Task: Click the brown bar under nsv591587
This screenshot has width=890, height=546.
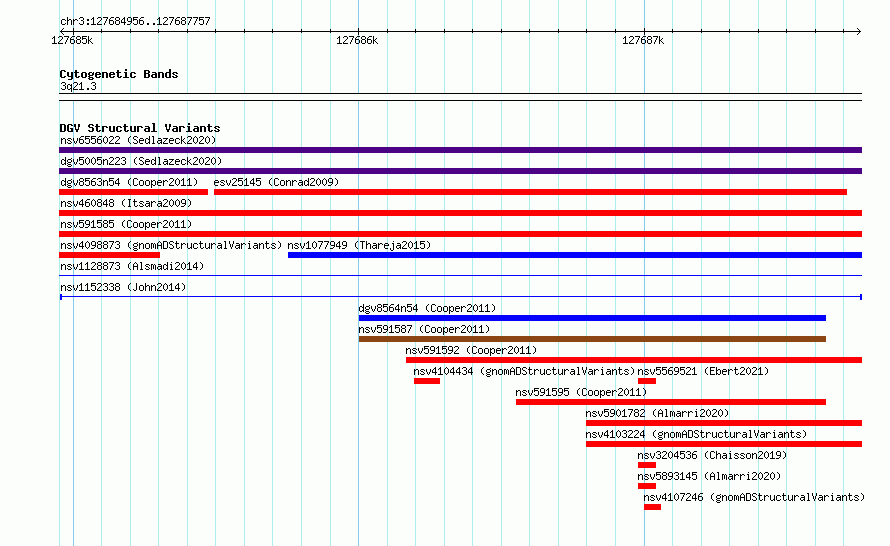Action: (592, 339)
